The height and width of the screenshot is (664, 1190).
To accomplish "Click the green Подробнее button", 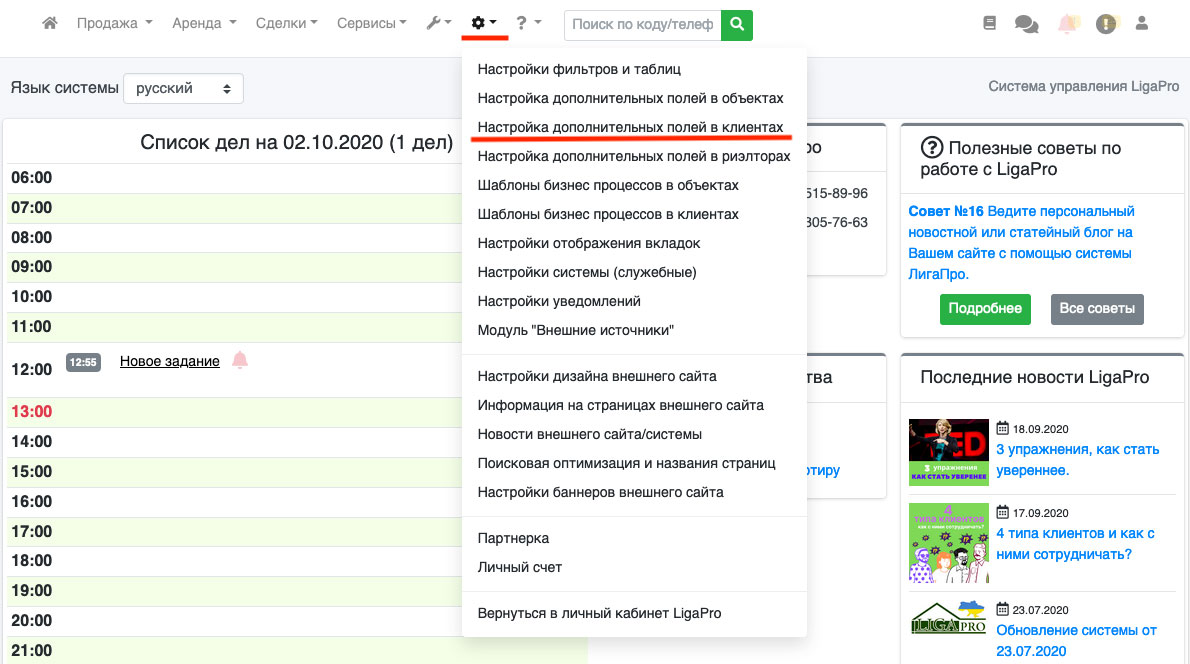I will [x=984, y=309].
